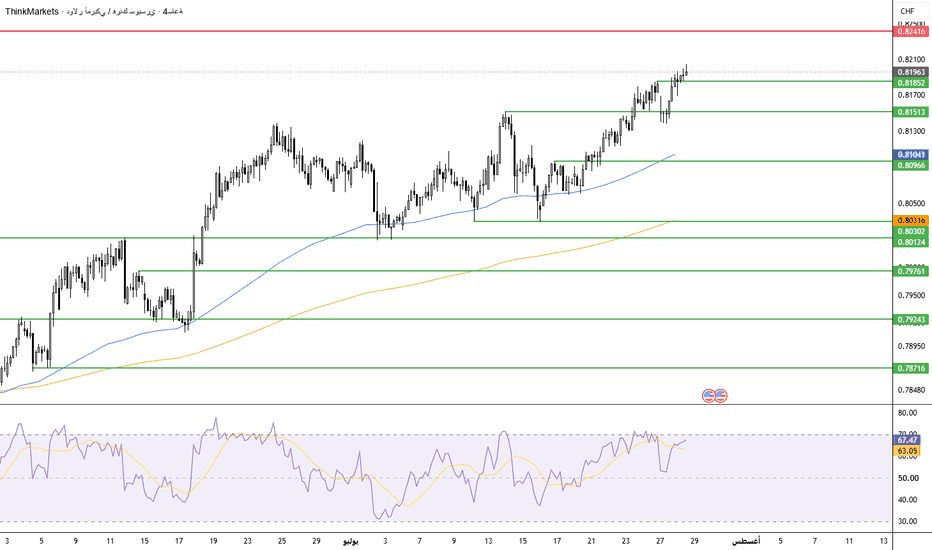Click the 0.81300 price axis value
This screenshot has height=550, width=932.
pos(911,131)
